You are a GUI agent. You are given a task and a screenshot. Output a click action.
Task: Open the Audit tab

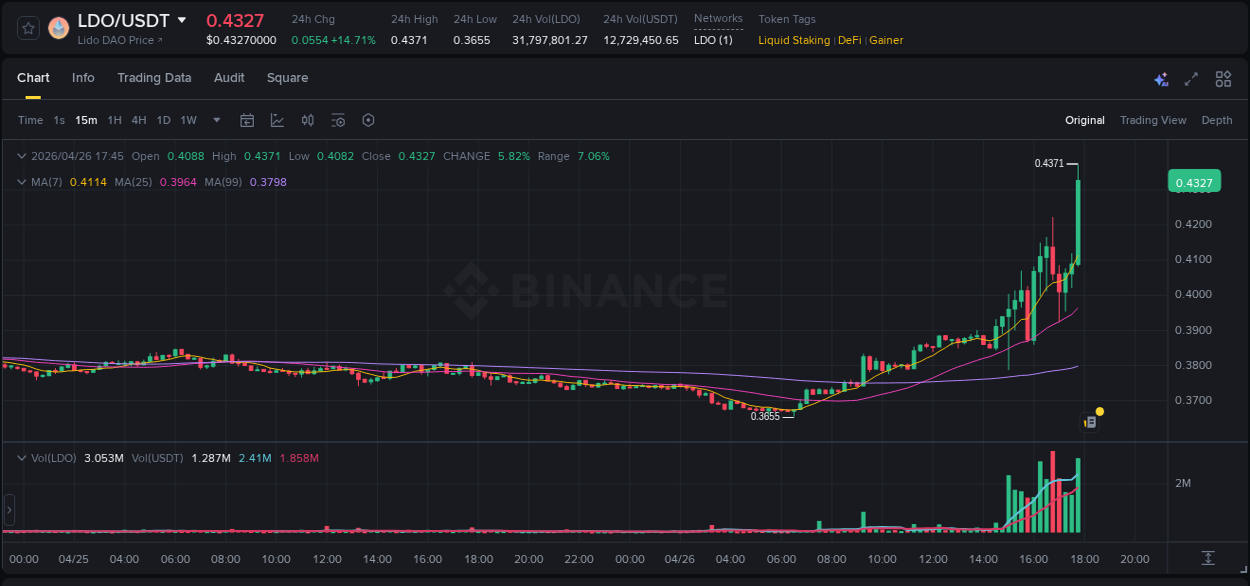click(x=229, y=78)
